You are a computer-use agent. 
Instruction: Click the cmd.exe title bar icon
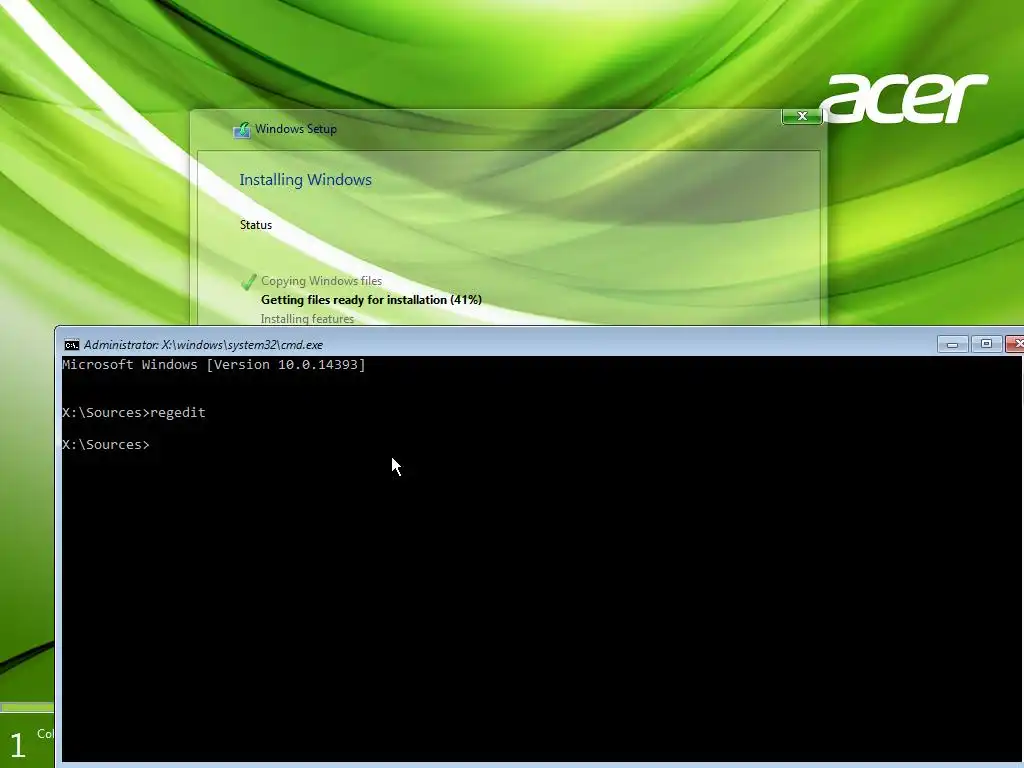click(72, 345)
